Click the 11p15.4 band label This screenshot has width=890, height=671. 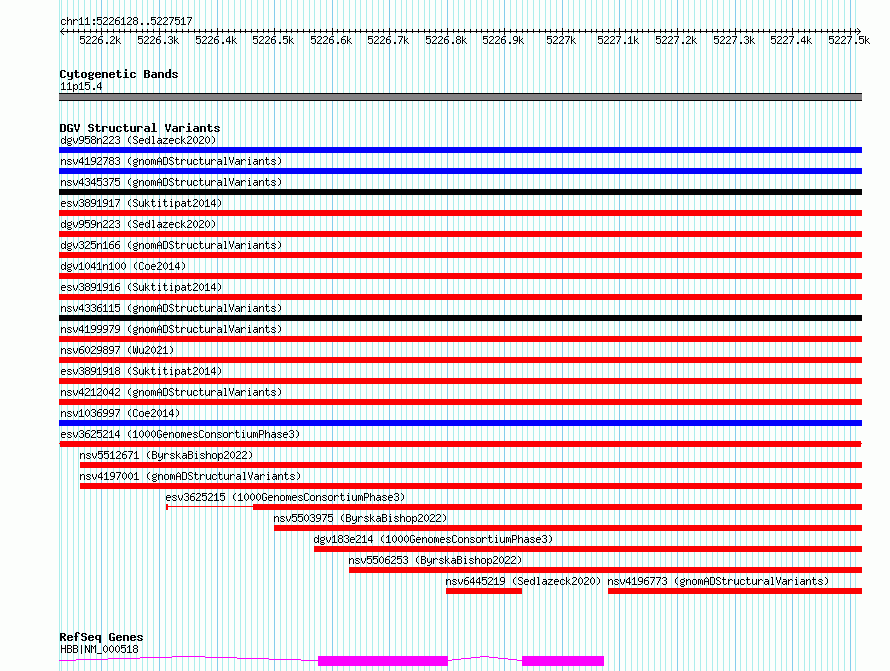(81, 86)
